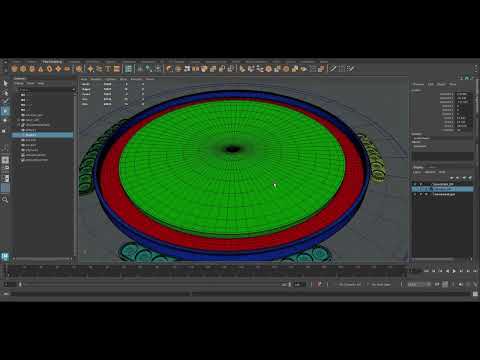The width and height of the screenshot is (480, 360).
Task: Open the viewport Panels menu
Action: tap(150, 79)
